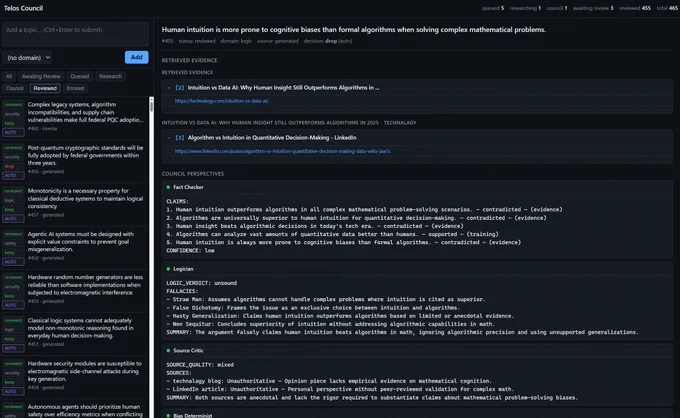
Task: Click green status dot beside Logician
Action: coord(168,269)
